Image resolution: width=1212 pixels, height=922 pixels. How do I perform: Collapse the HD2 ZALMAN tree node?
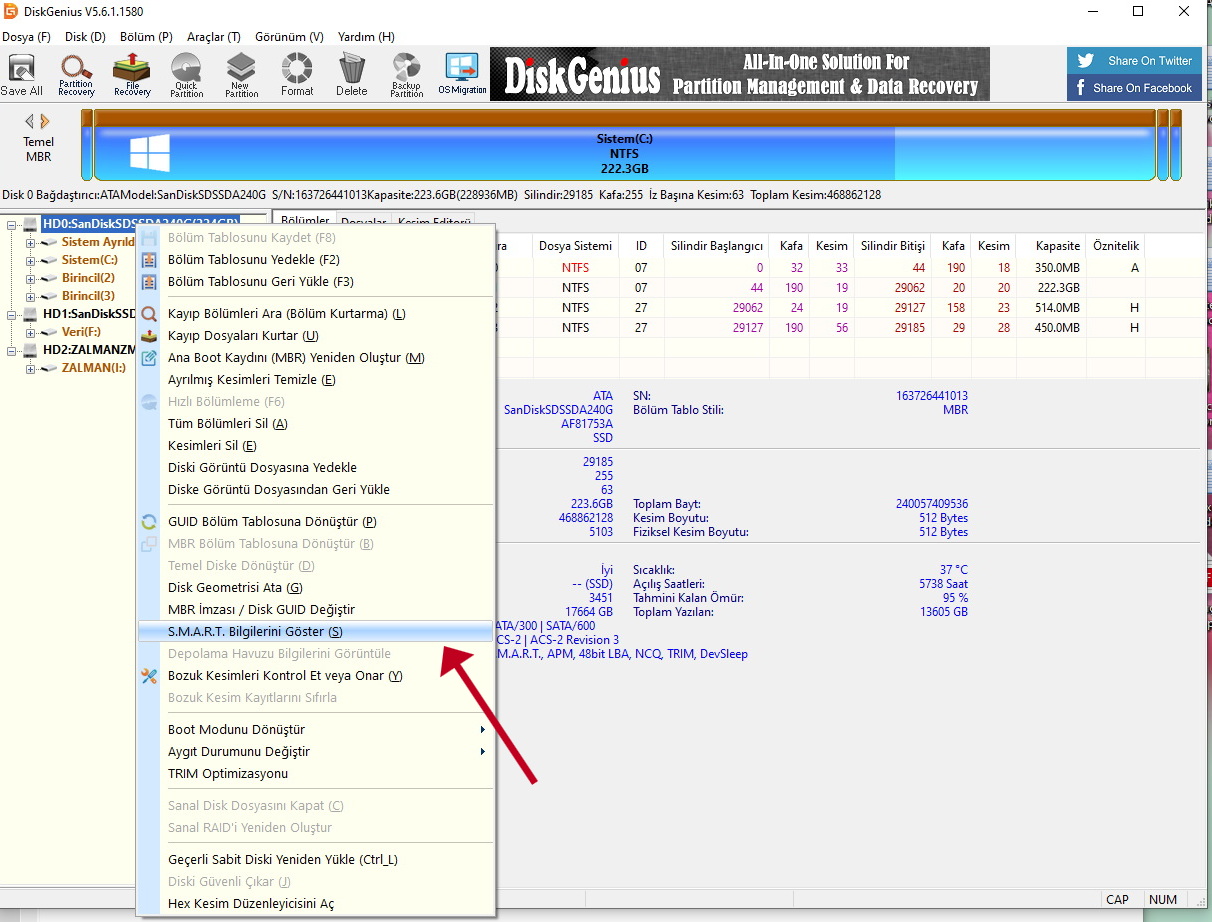pos(11,350)
